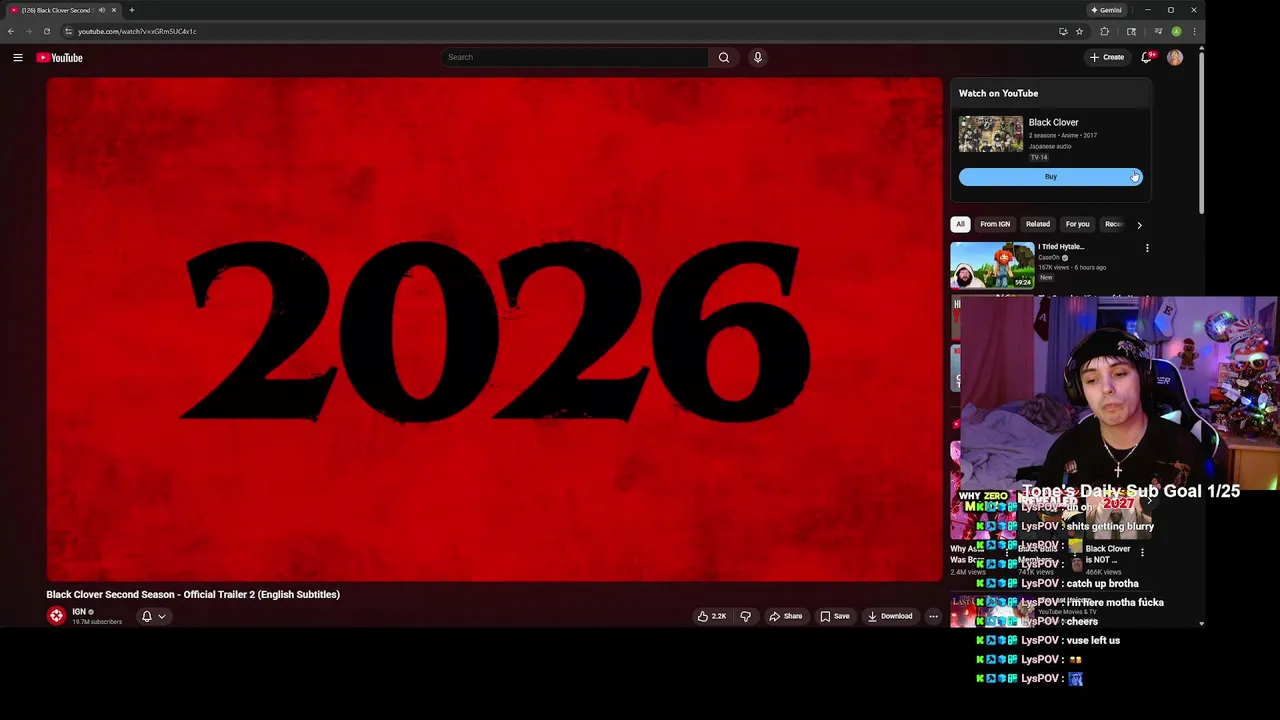This screenshot has width=1280, height=720.
Task: Dislike the video with thumbs down
Action: pyautogui.click(x=745, y=616)
